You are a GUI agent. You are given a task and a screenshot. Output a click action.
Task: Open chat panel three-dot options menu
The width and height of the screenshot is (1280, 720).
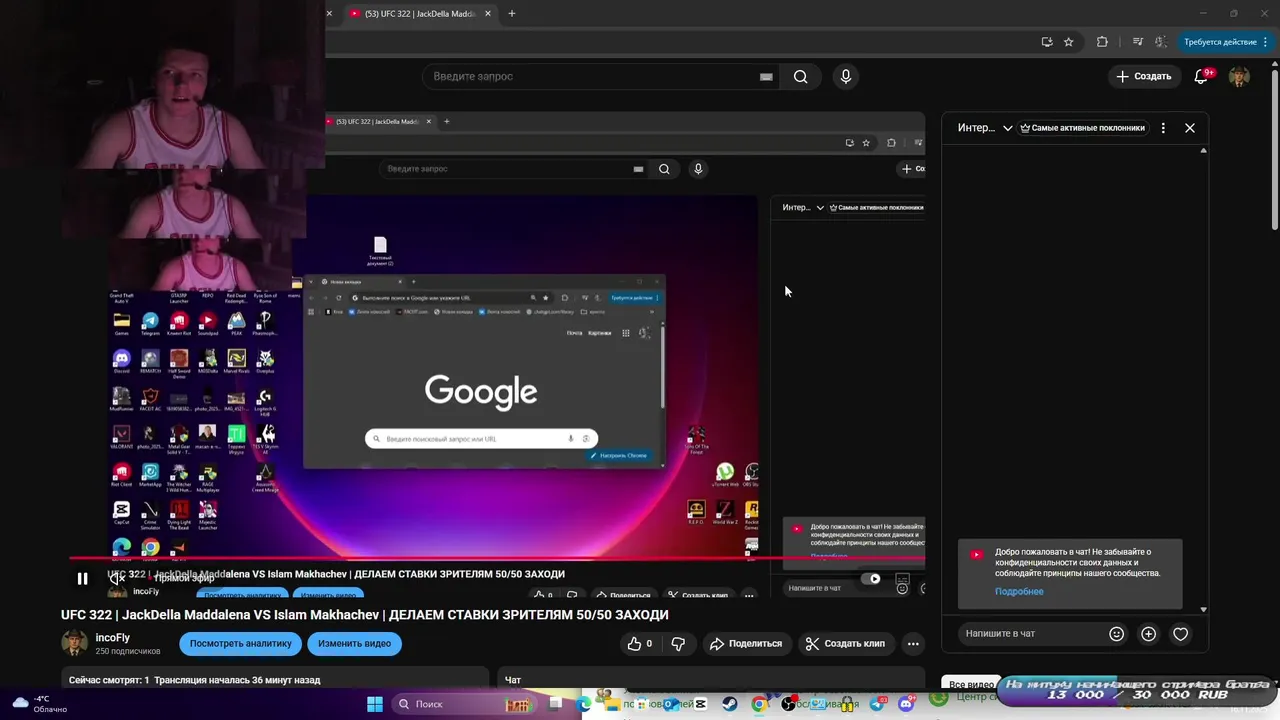1163,128
